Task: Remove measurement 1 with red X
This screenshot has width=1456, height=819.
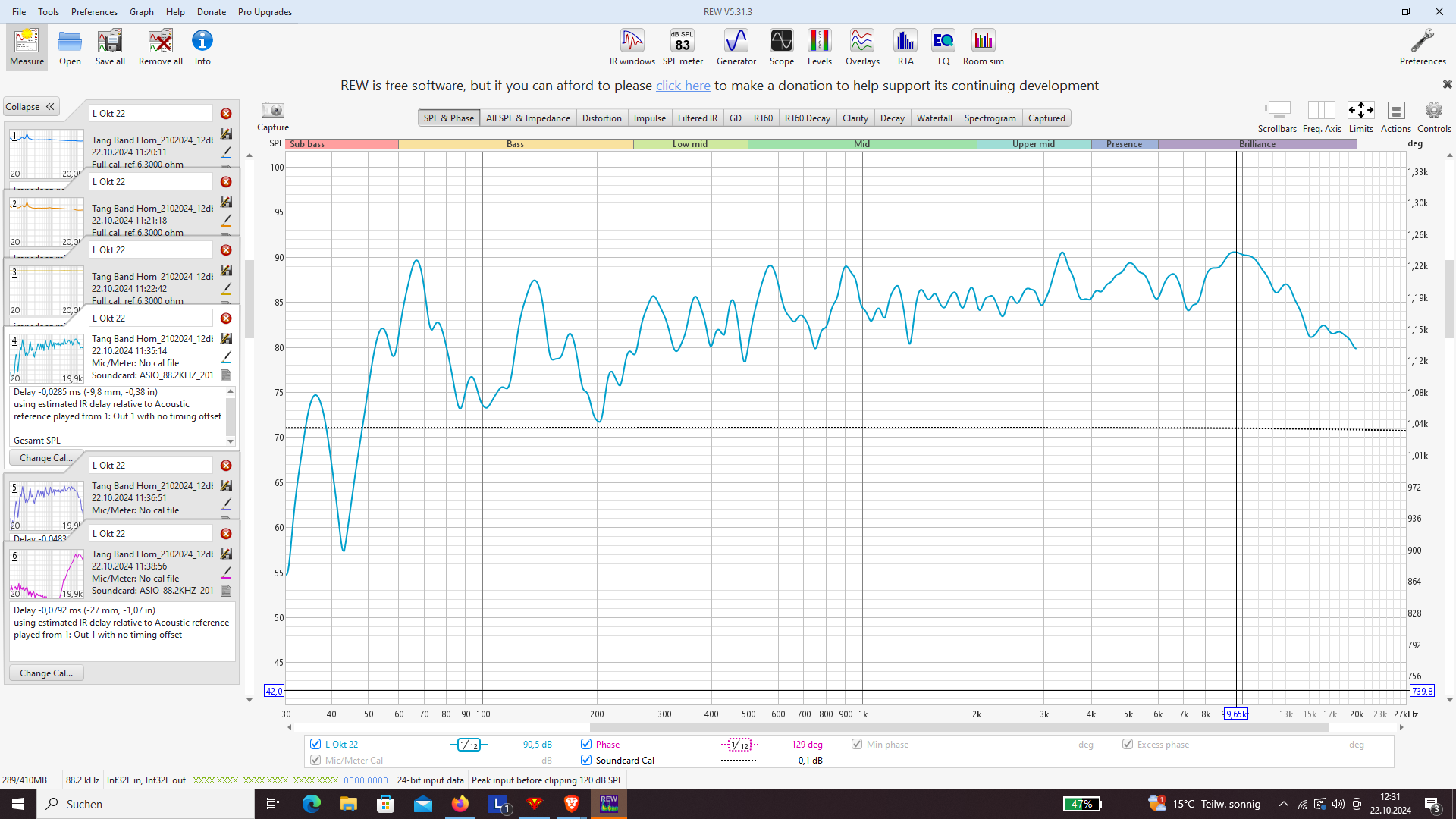Action: click(226, 114)
